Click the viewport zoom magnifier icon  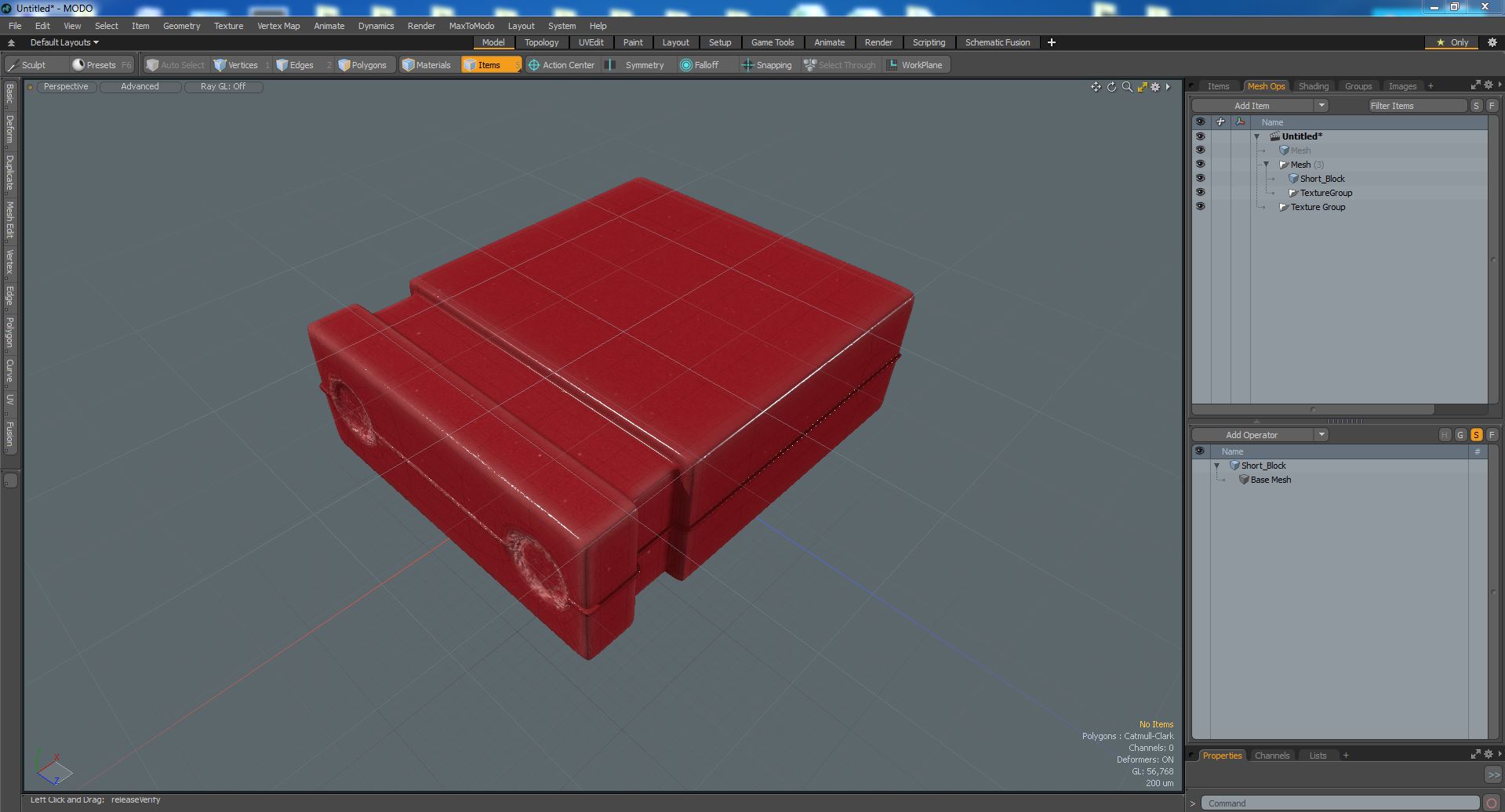click(1127, 87)
